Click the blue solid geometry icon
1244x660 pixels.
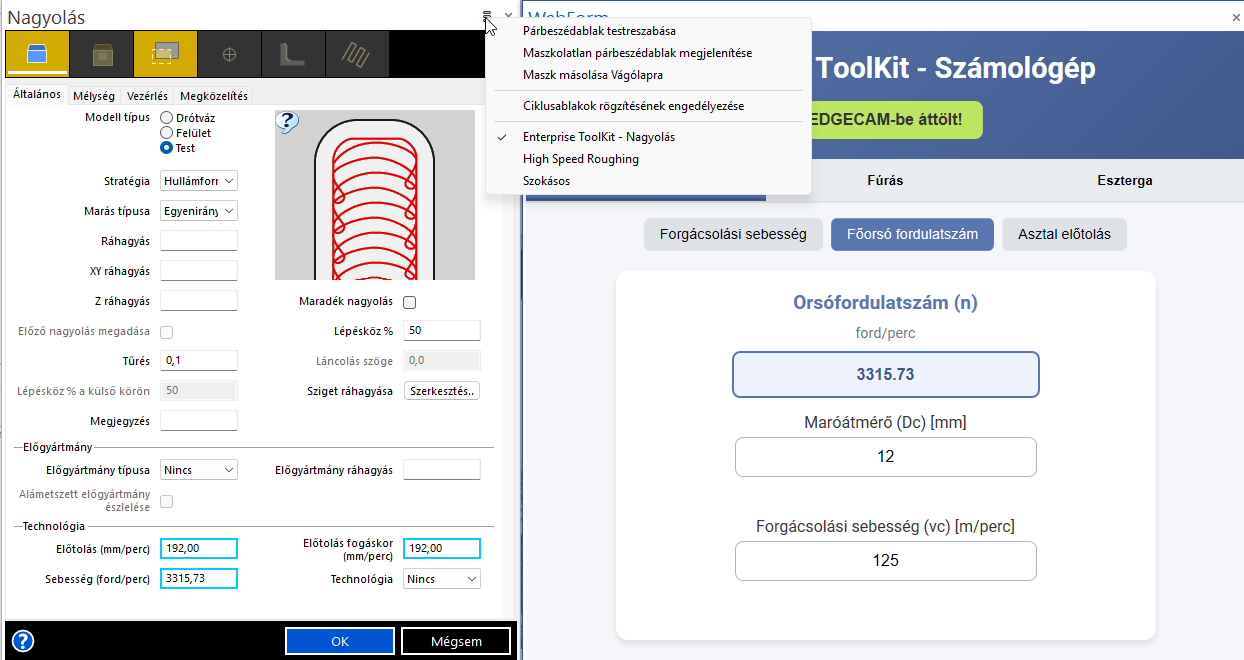coord(37,54)
